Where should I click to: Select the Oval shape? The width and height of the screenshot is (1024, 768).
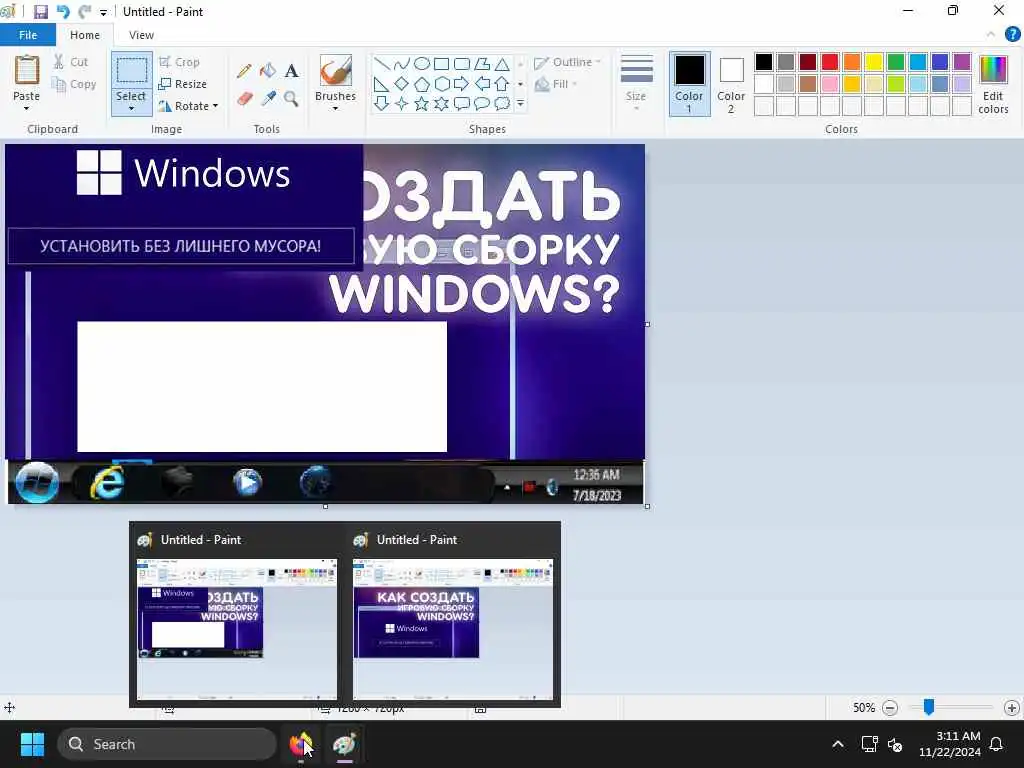(x=422, y=64)
